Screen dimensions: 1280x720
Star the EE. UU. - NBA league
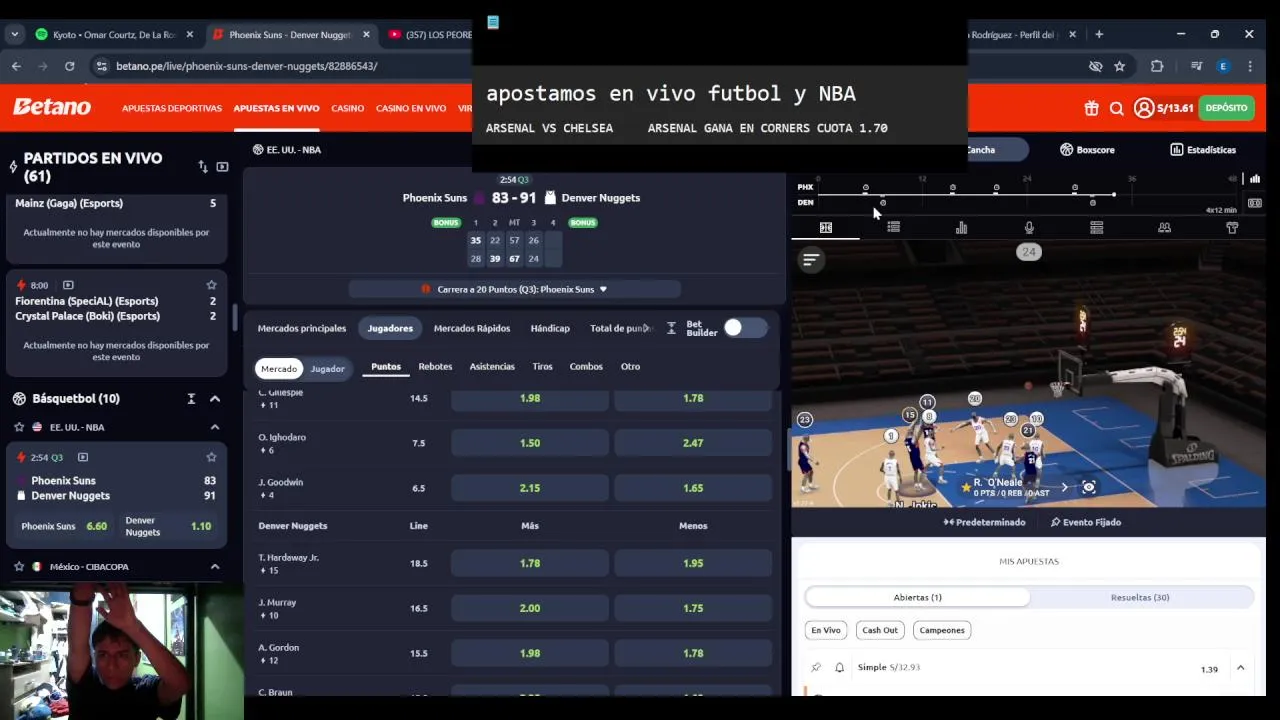point(19,427)
